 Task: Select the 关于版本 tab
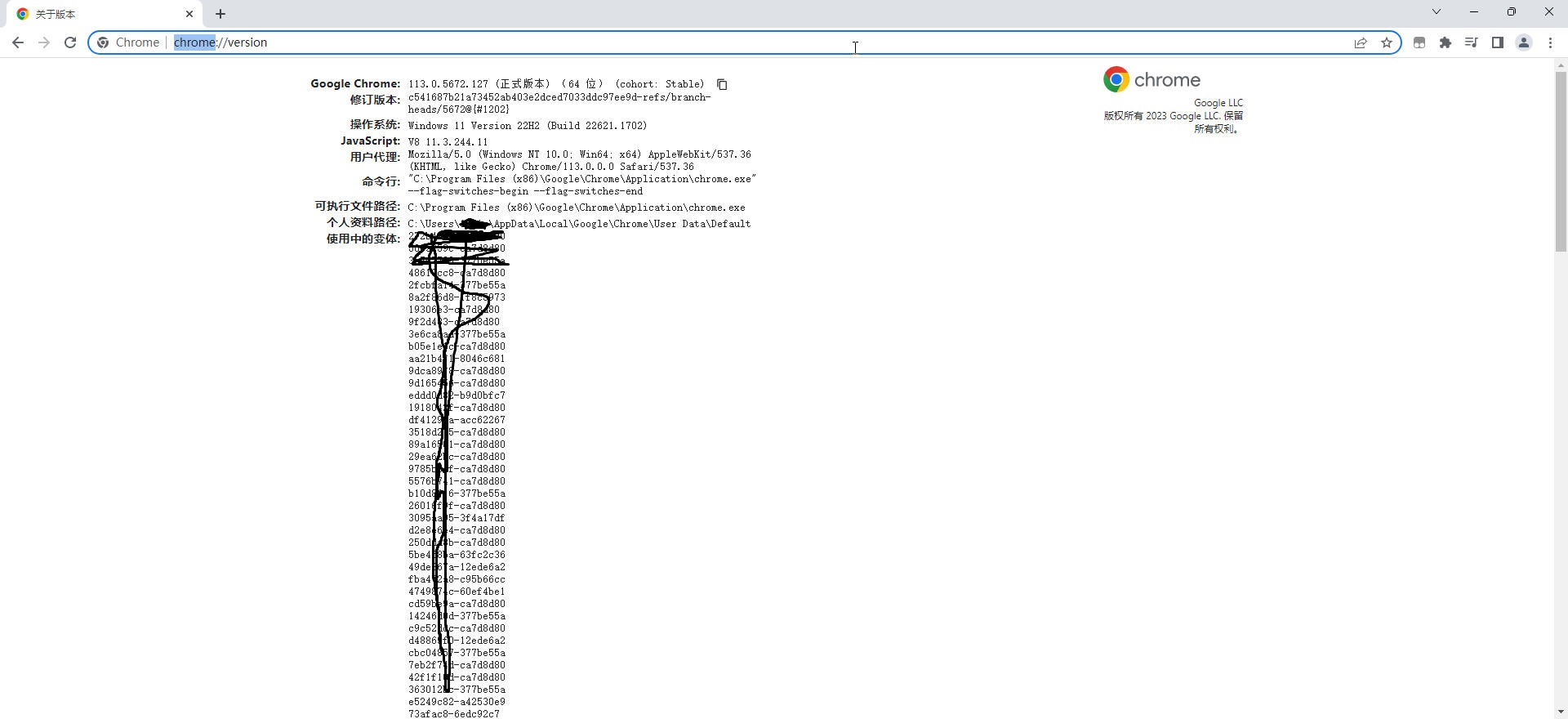[106, 14]
